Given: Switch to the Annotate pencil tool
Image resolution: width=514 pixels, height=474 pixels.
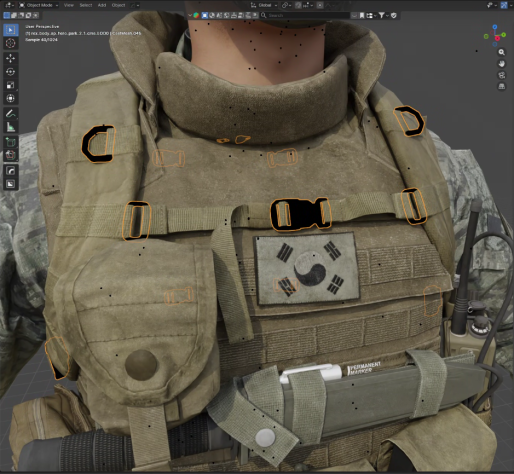Looking at the screenshot, I should 10,113.
